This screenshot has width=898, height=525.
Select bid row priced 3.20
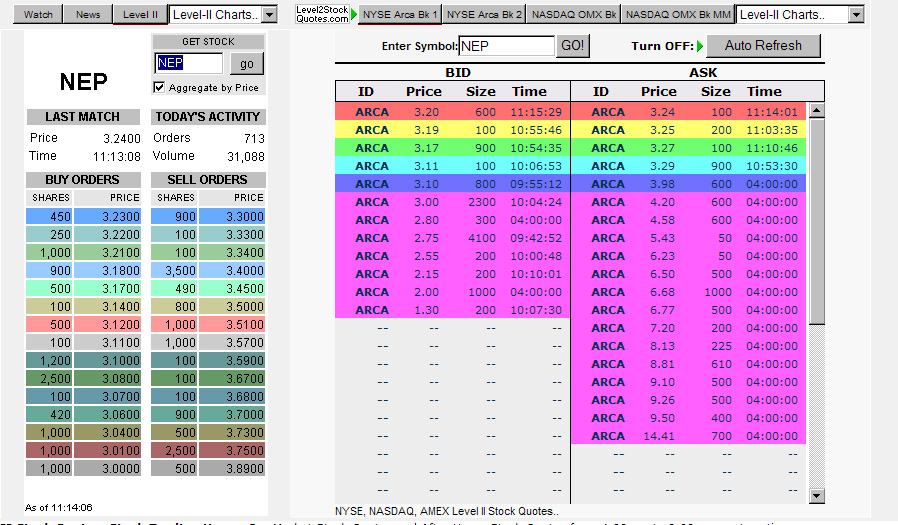[x=452, y=112]
